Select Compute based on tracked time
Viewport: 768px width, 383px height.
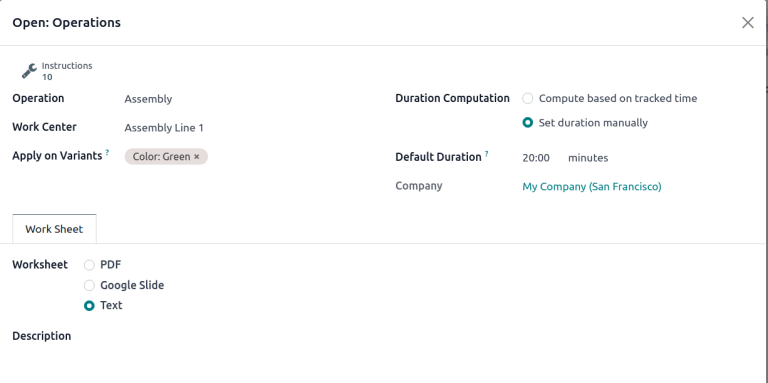[x=528, y=98]
